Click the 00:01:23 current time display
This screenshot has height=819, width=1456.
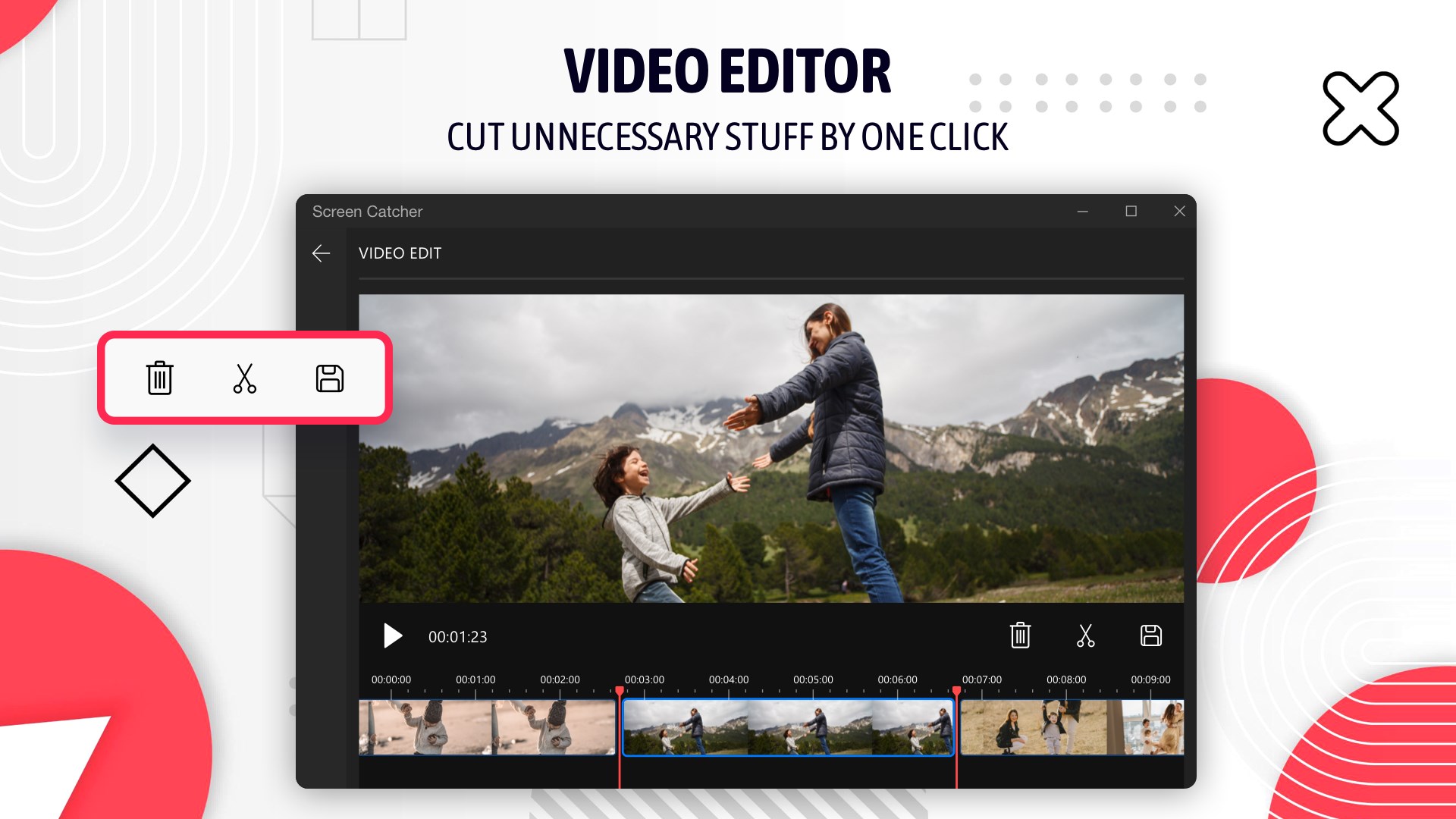pyautogui.click(x=457, y=637)
